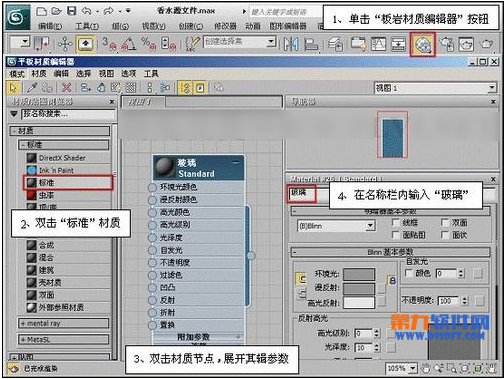Enable the 面贴图 (Face Map) checkbox
The width and height of the screenshot is (504, 379).
coord(395,235)
